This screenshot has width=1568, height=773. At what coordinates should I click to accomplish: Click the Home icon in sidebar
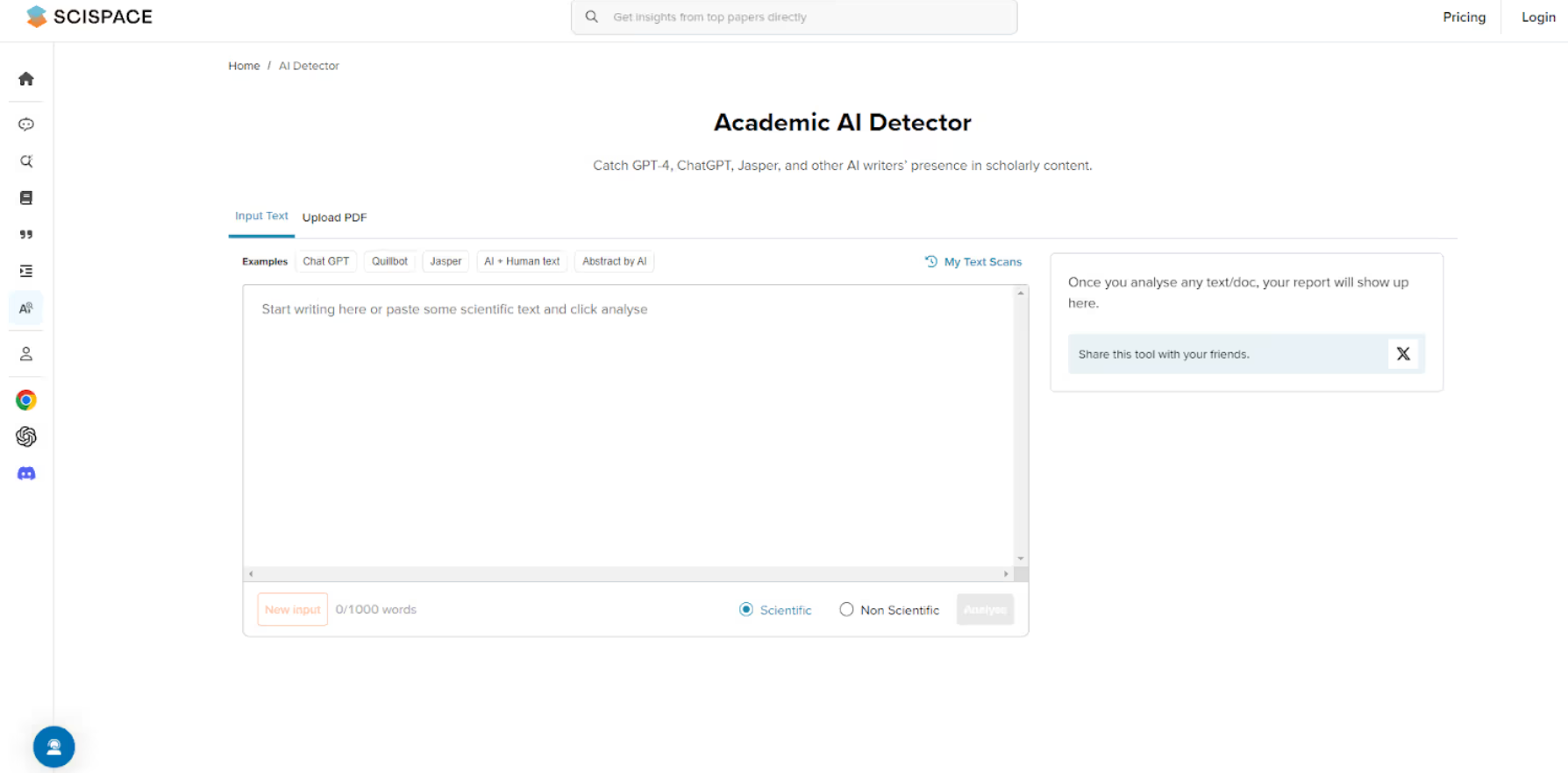click(x=26, y=79)
